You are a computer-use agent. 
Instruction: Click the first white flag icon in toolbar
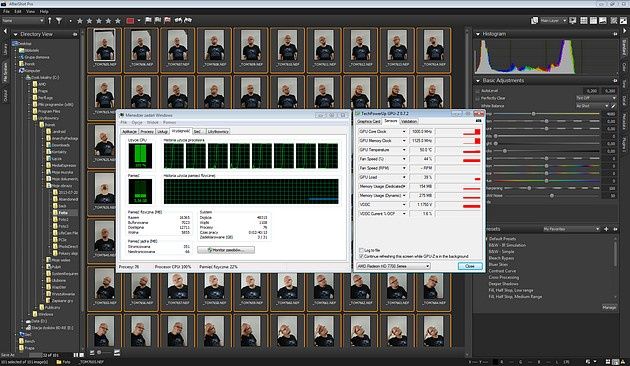[x=148, y=20]
